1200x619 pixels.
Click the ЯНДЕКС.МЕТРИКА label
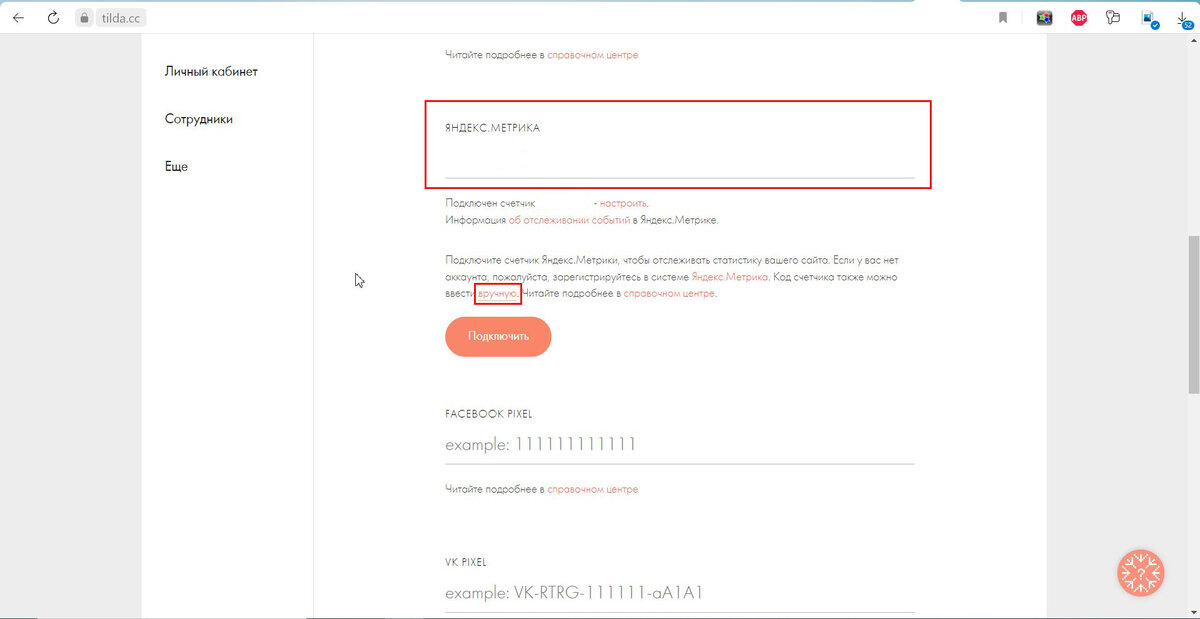[493, 129]
